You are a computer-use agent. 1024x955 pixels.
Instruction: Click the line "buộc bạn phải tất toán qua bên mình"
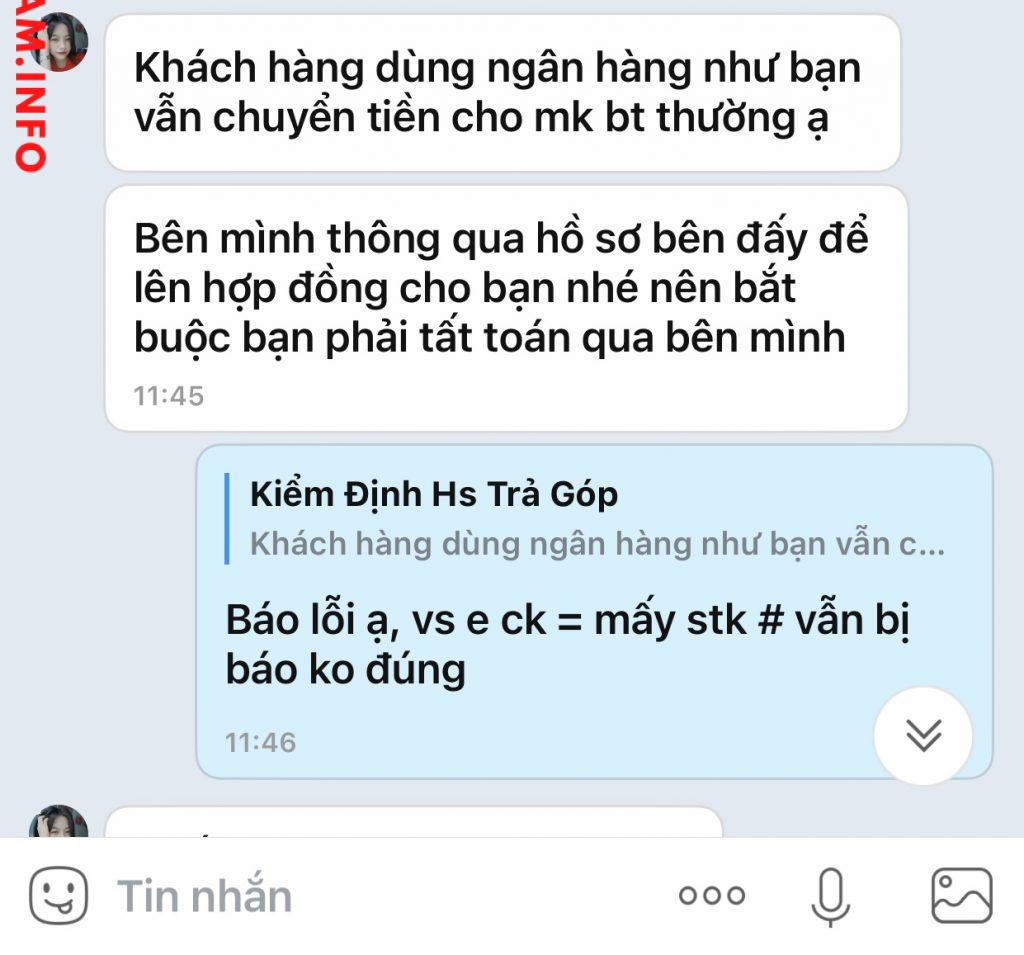489,338
